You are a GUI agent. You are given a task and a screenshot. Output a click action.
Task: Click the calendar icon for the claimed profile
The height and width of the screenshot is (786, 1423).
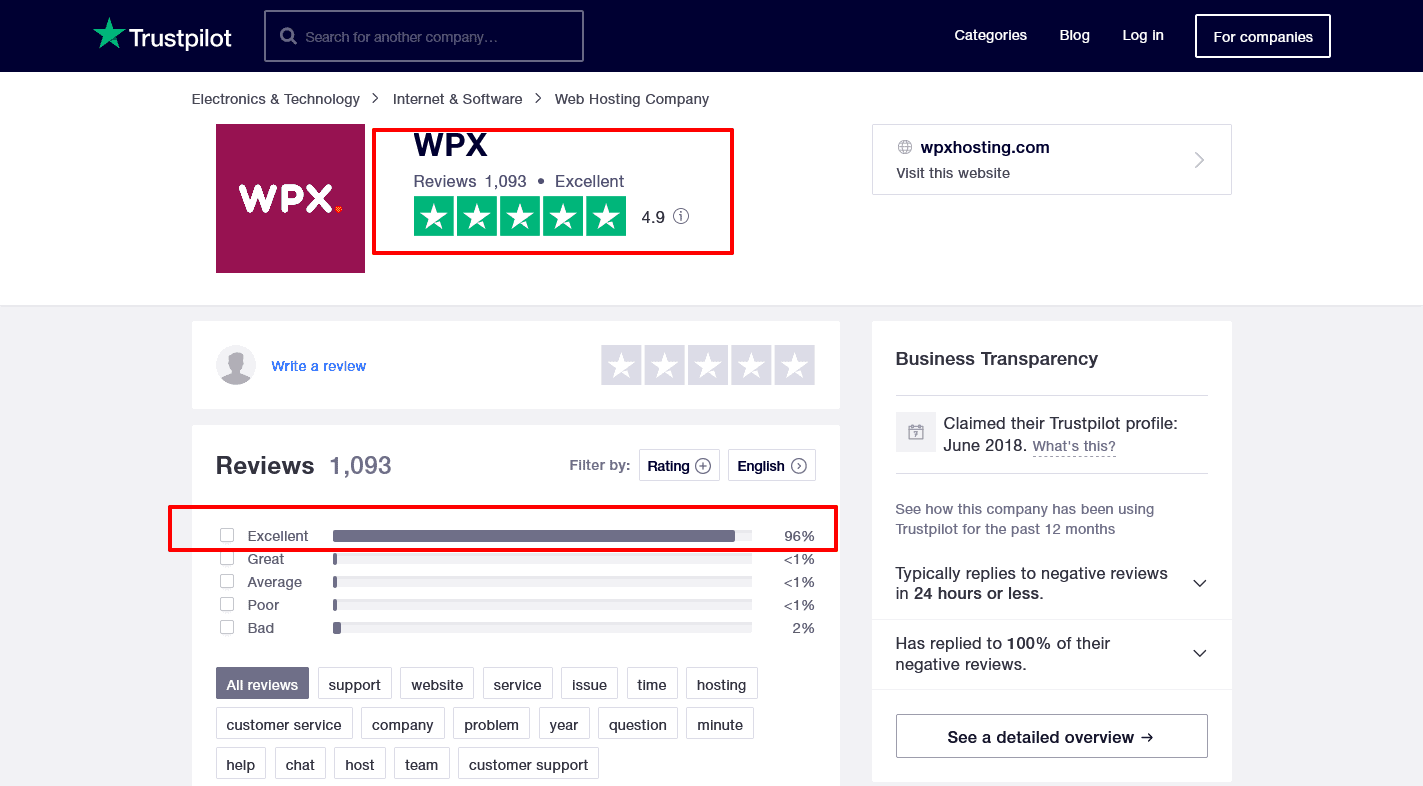pyautogui.click(x=915, y=432)
